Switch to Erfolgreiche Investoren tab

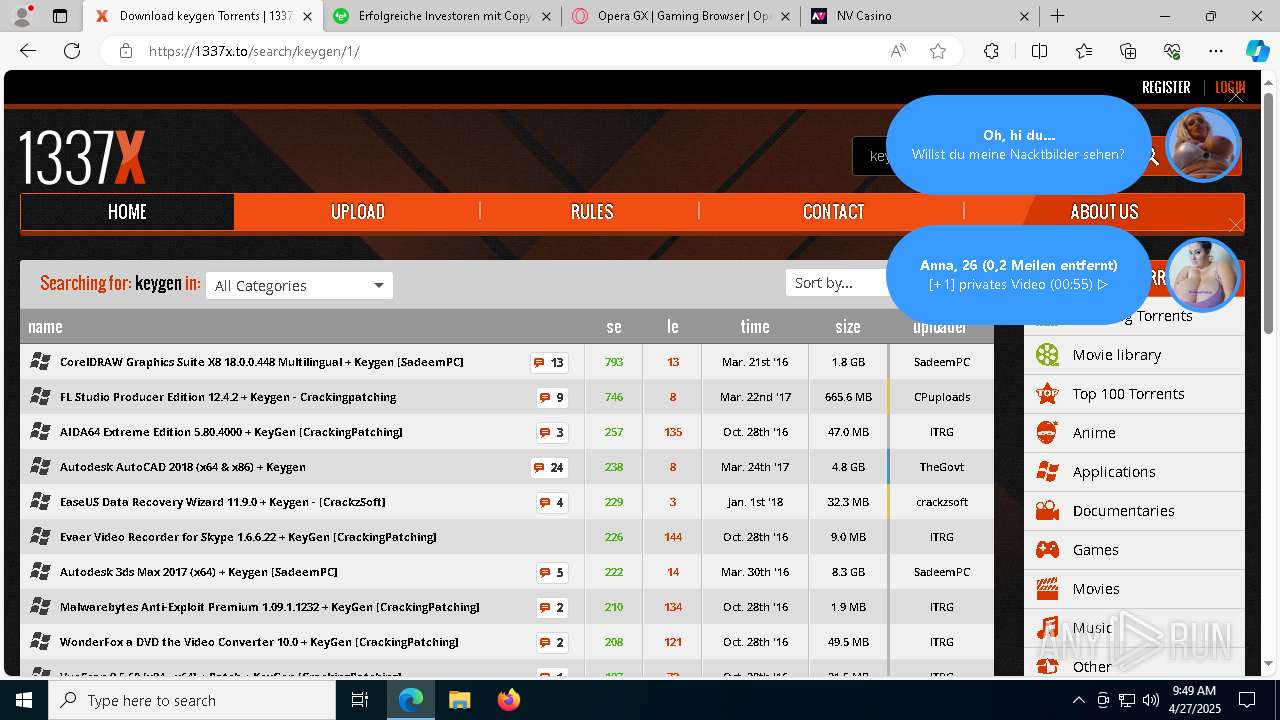coord(443,16)
